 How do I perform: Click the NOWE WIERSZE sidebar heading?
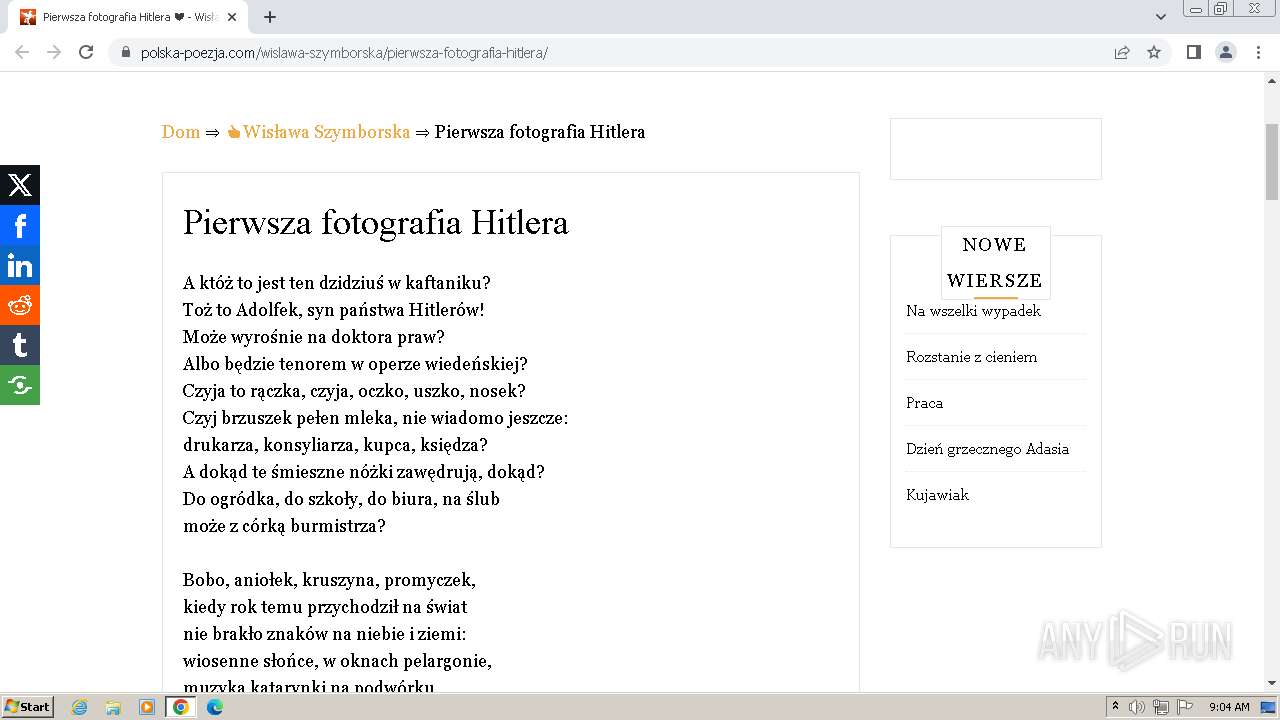coord(995,262)
